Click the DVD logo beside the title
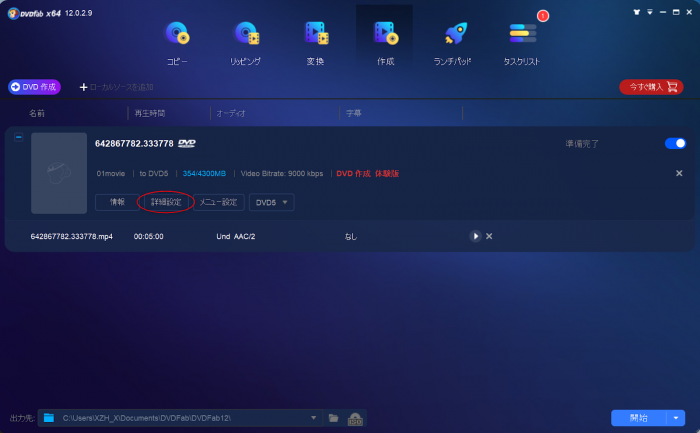Image resolution: width=700 pixels, height=433 pixels. pyautogui.click(x=187, y=143)
